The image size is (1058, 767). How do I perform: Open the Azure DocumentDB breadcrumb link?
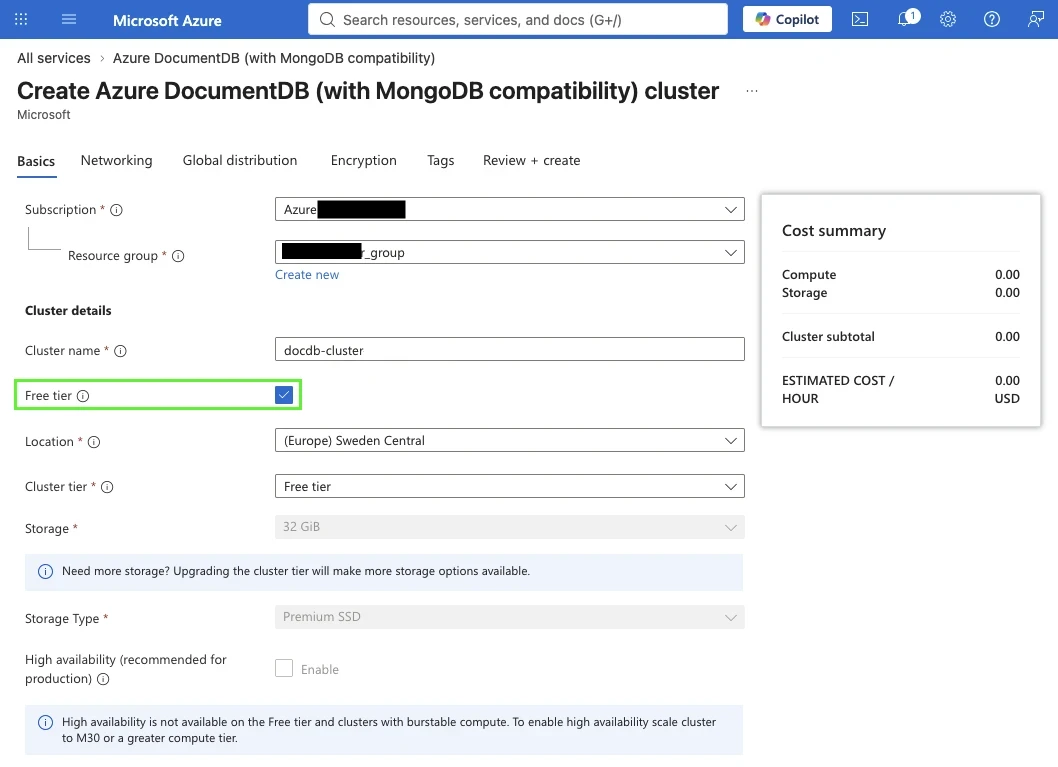coord(273,58)
